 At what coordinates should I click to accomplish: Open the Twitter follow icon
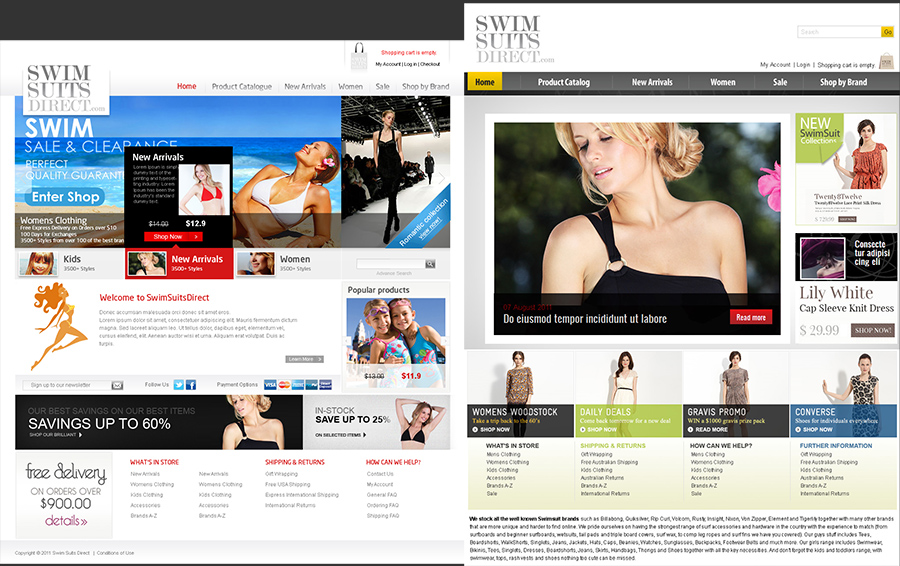pos(179,385)
